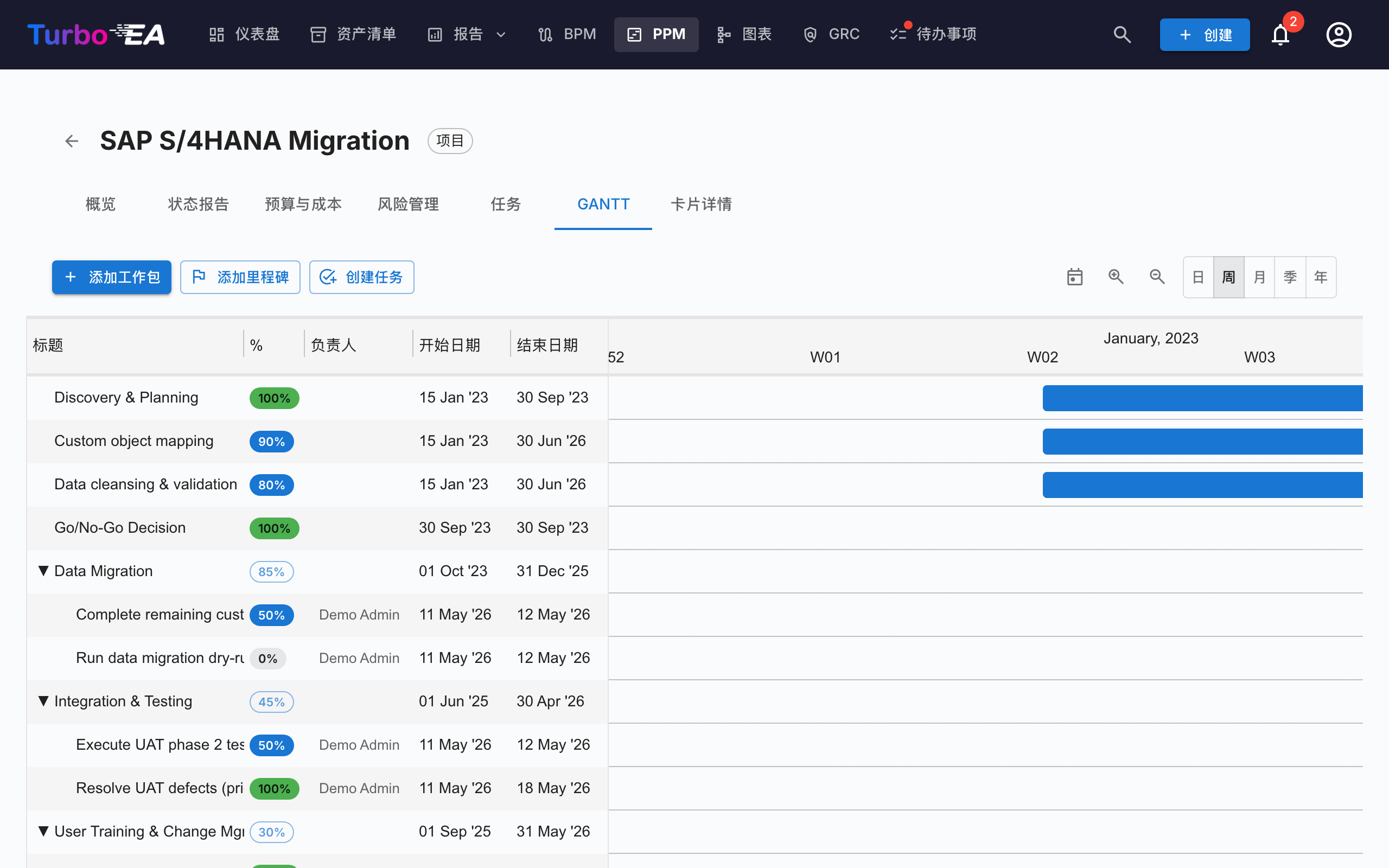
Task: Collapse the Data Migration work package
Action: (x=43, y=571)
